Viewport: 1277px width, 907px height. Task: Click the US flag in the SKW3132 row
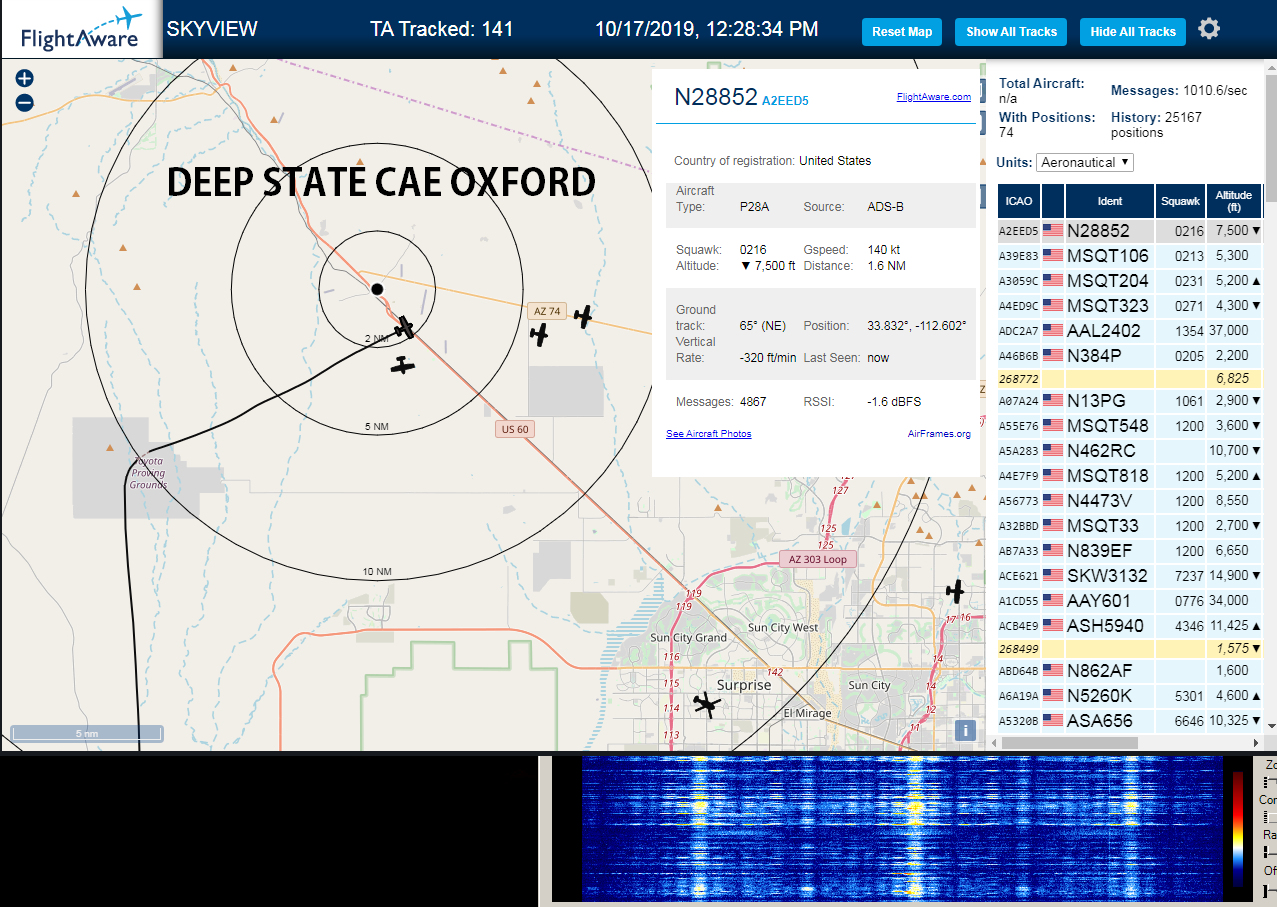click(1053, 575)
